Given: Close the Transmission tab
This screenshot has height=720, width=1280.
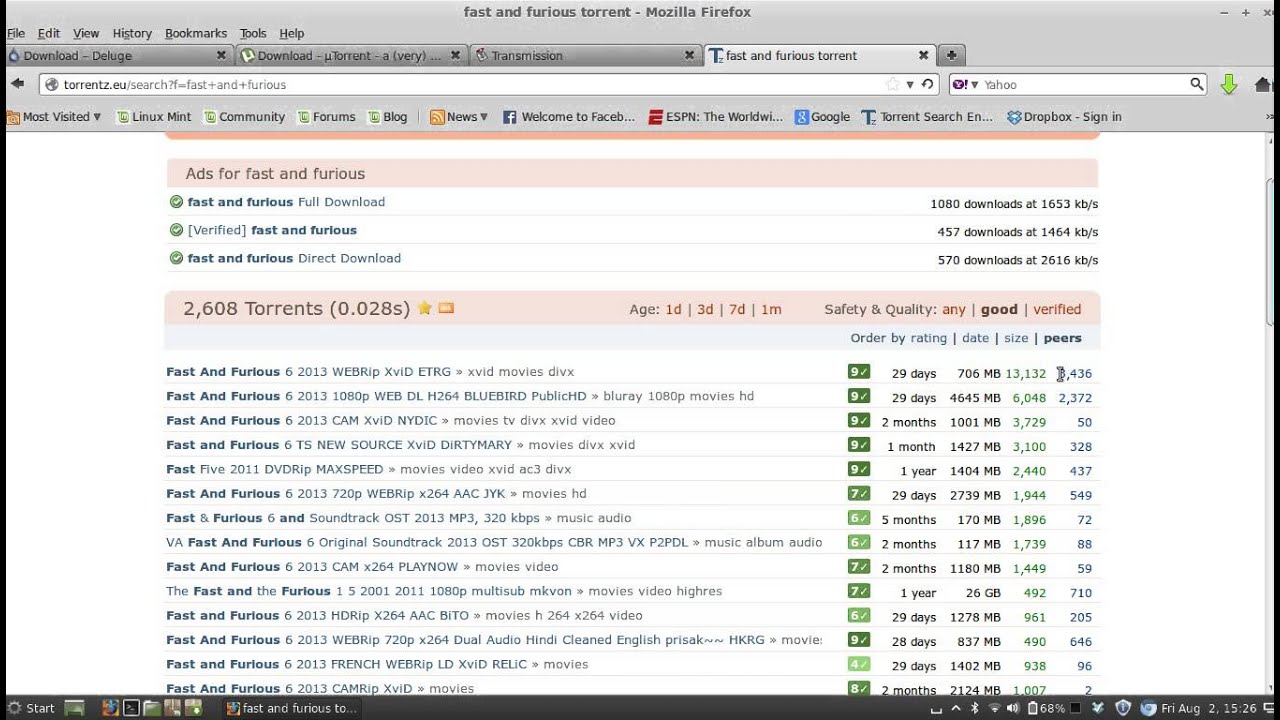Looking at the screenshot, I should pos(689,55).
